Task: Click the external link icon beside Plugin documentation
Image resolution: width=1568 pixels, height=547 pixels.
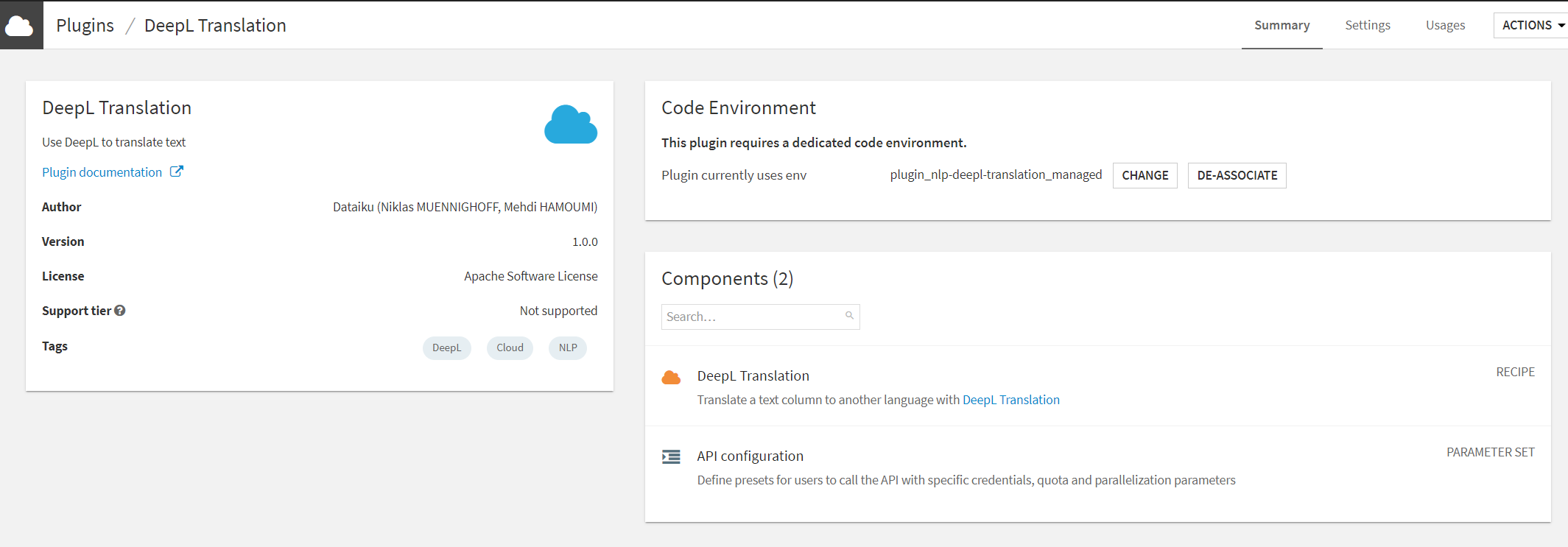Action: coord(177,172)
